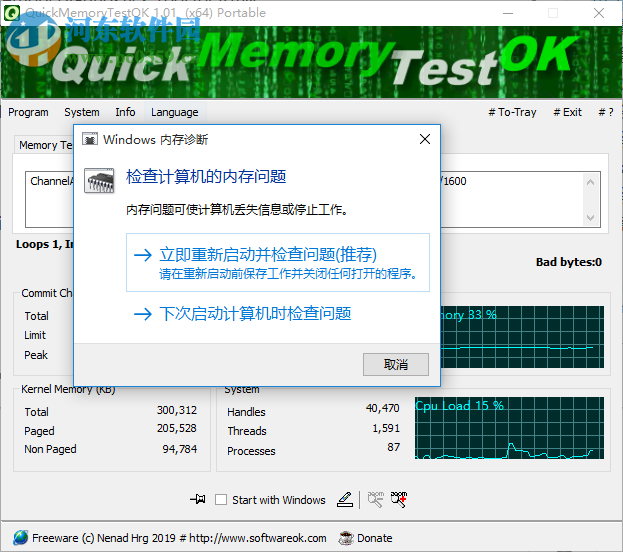Click the zoom out magnifier icon

pyautogui.click(x=375, y=500)
